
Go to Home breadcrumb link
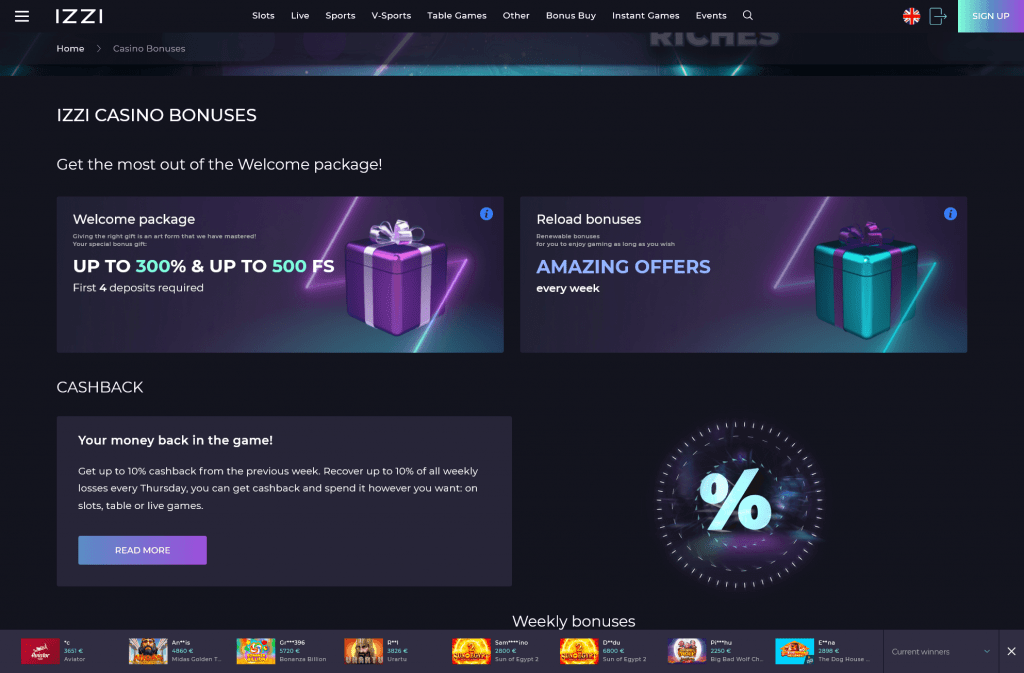[x=70, y=48]
